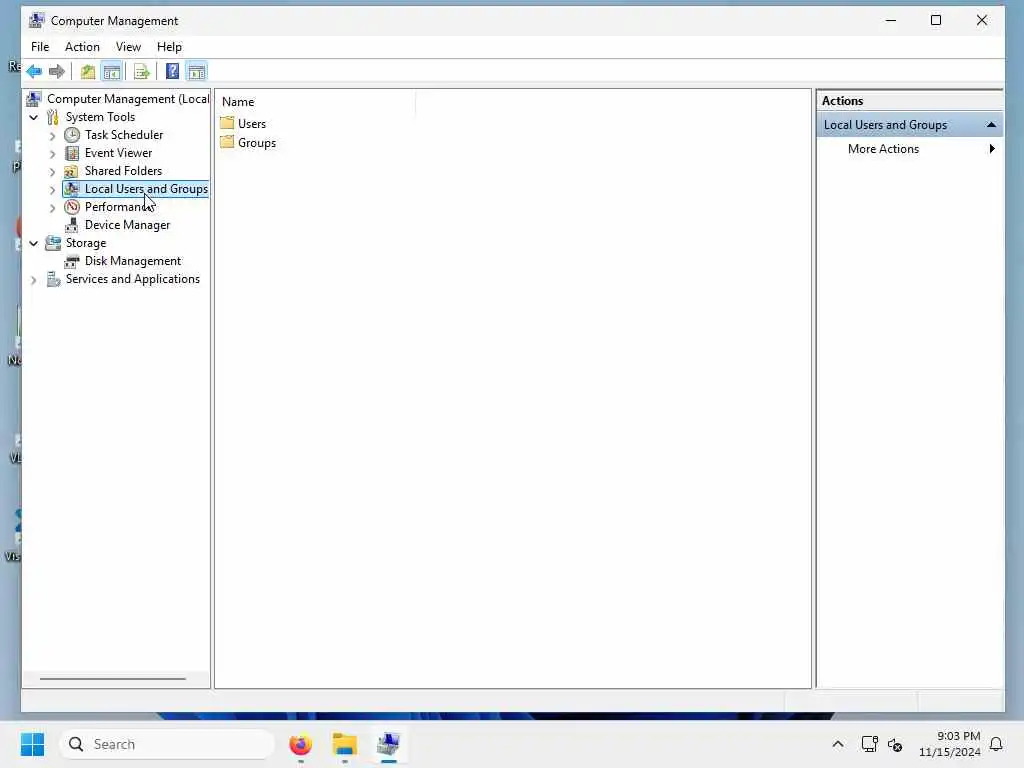Click More Actions in Actions pane
Screen dimensions: 1024x768
pyautogui.click(x=883, y=149)
